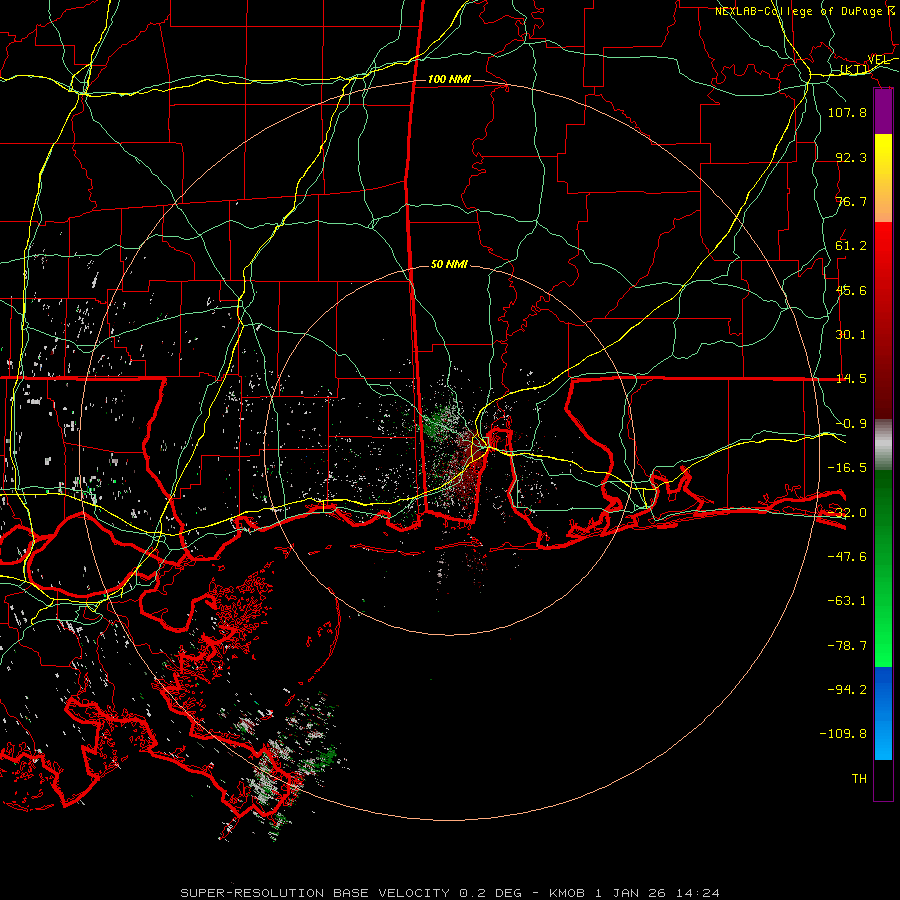Screen dimensions: 900x900
Task: Click the -109.8 value on velocity scale
Action: (843, 734)
